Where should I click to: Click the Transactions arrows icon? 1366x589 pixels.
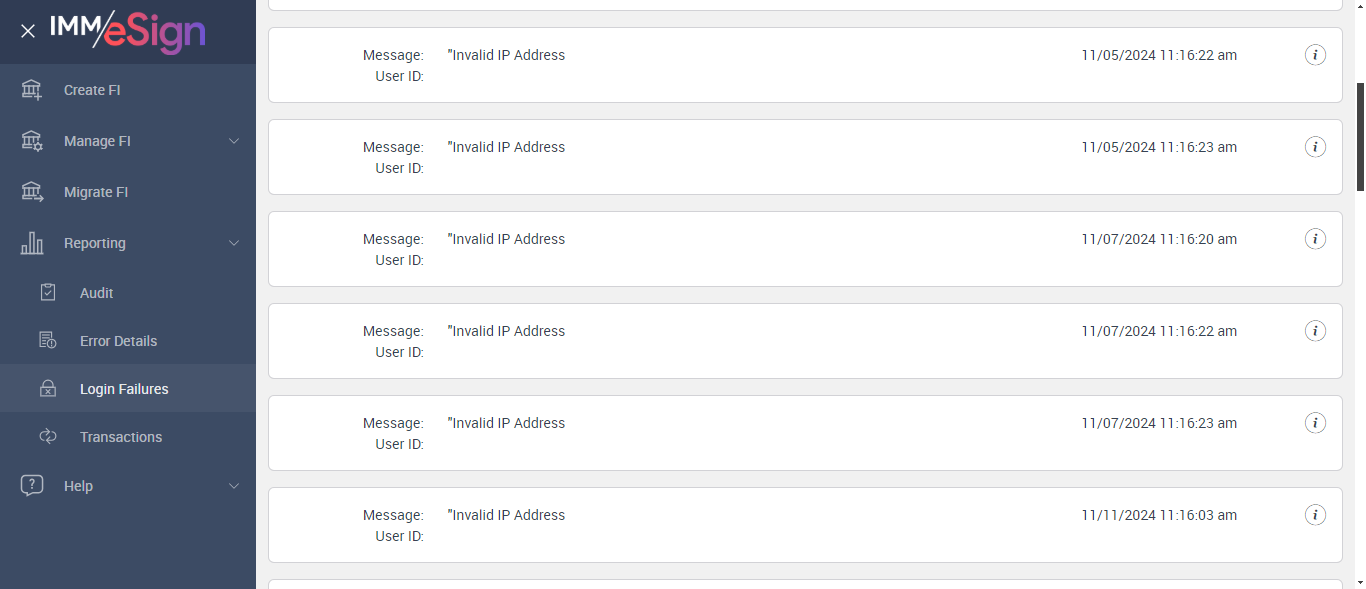coord(48,437)
